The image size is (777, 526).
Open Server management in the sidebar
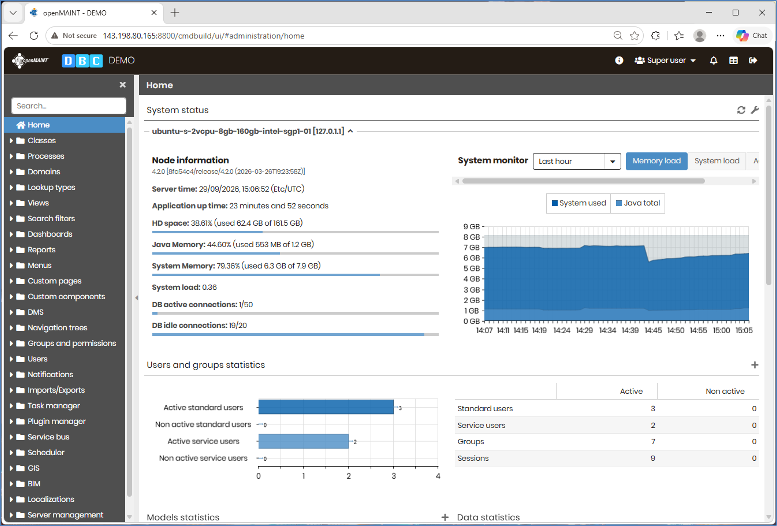coord(64,515)
